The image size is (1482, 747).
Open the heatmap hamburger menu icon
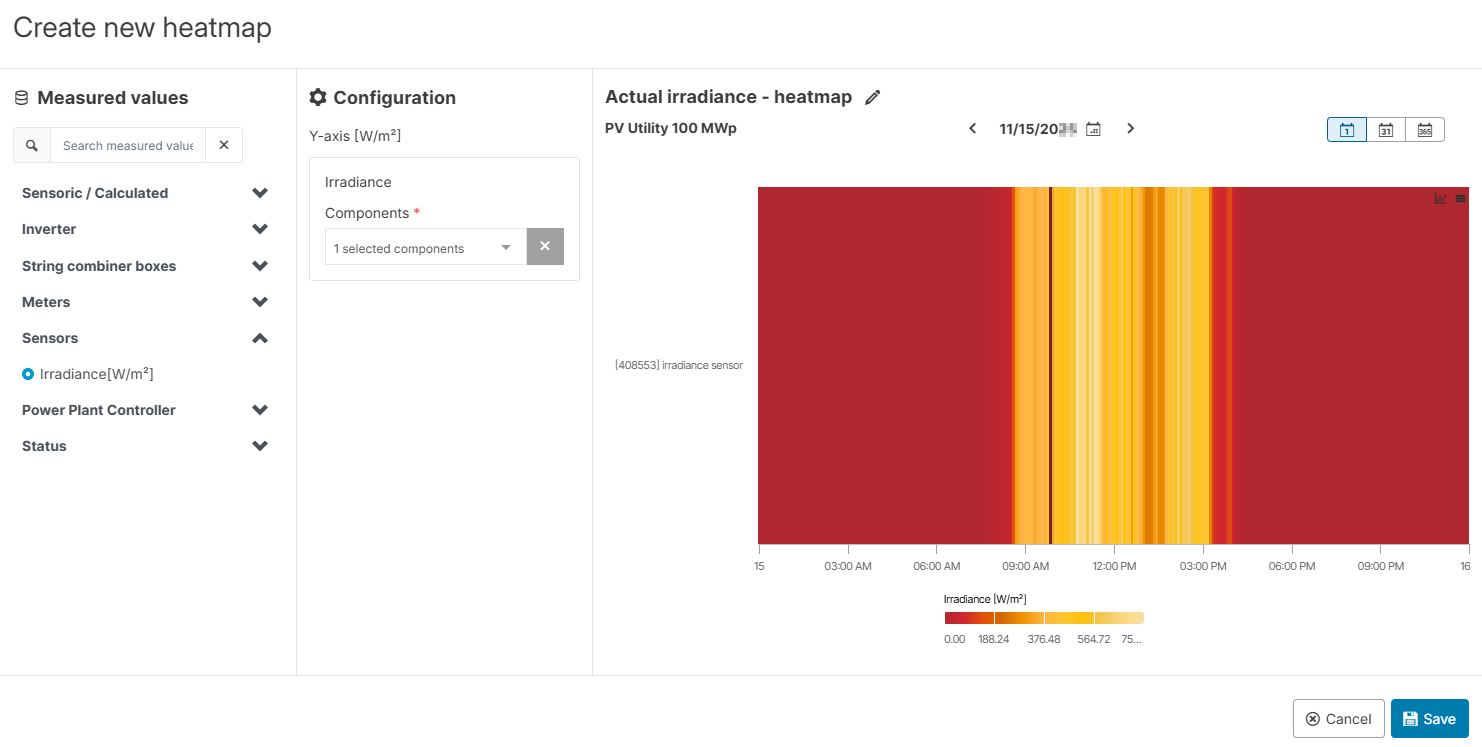tap(1461, 198)
